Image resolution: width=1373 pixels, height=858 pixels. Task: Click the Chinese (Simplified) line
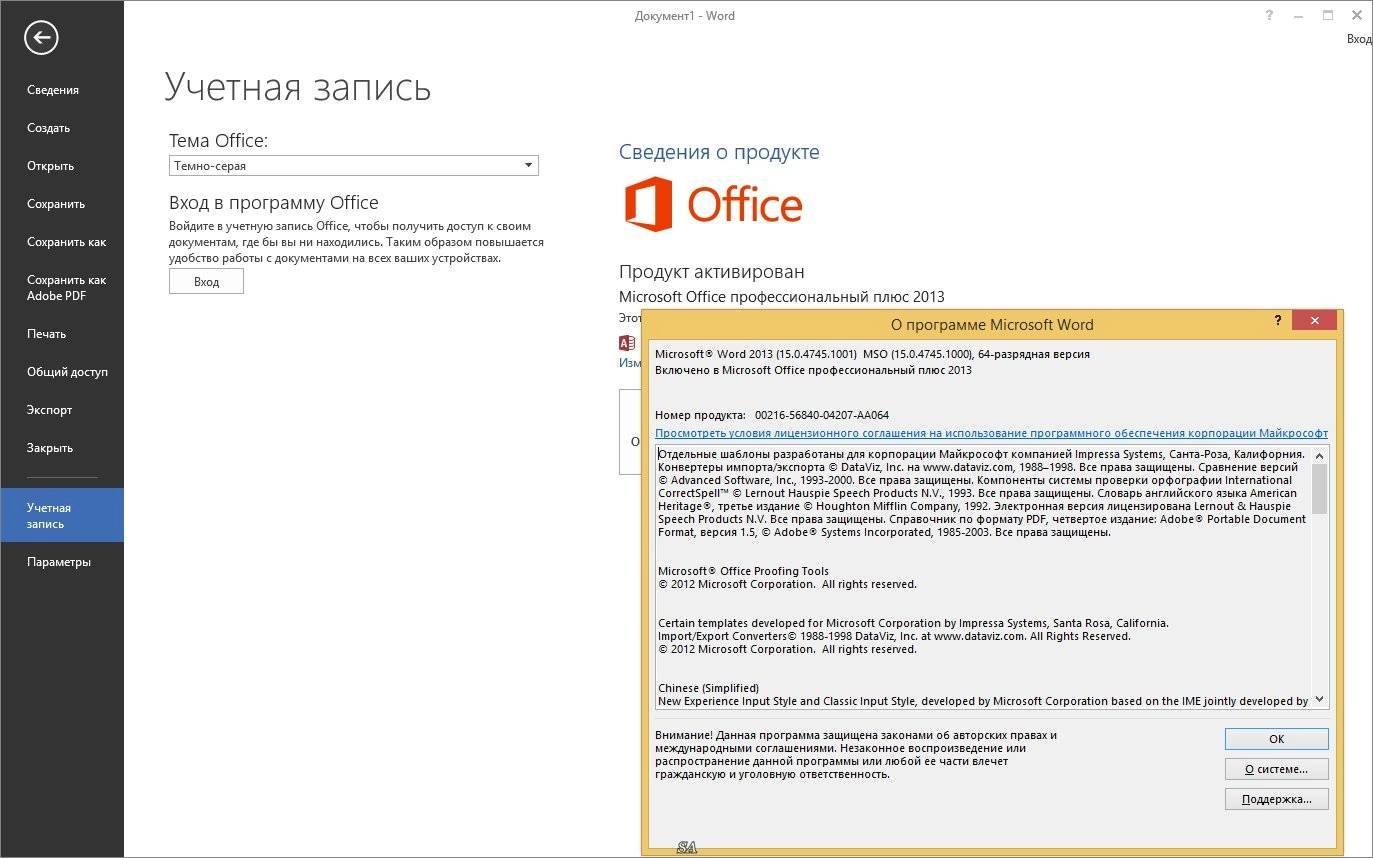(708, 688)
